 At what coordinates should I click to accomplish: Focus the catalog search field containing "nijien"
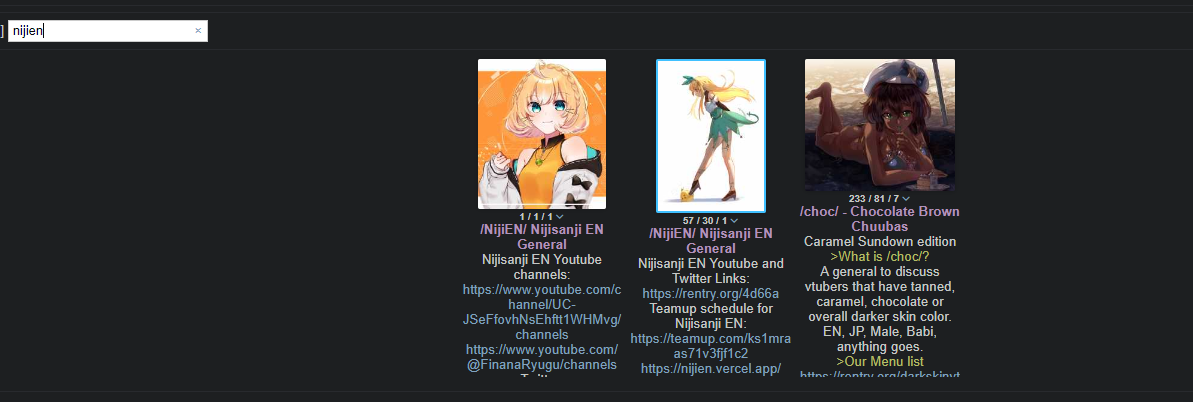(x=107, y=31)
